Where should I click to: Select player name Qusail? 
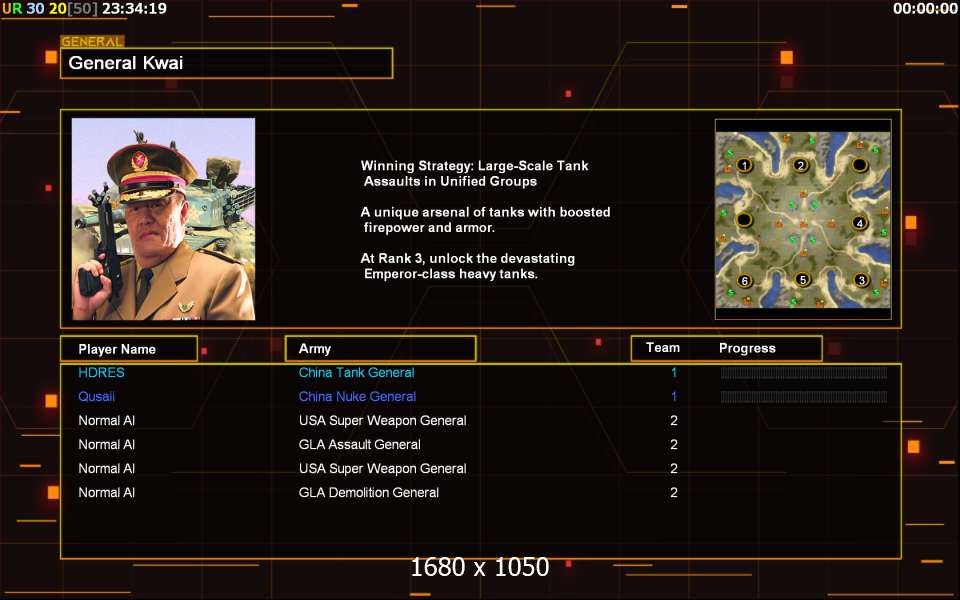pos(97,397)
